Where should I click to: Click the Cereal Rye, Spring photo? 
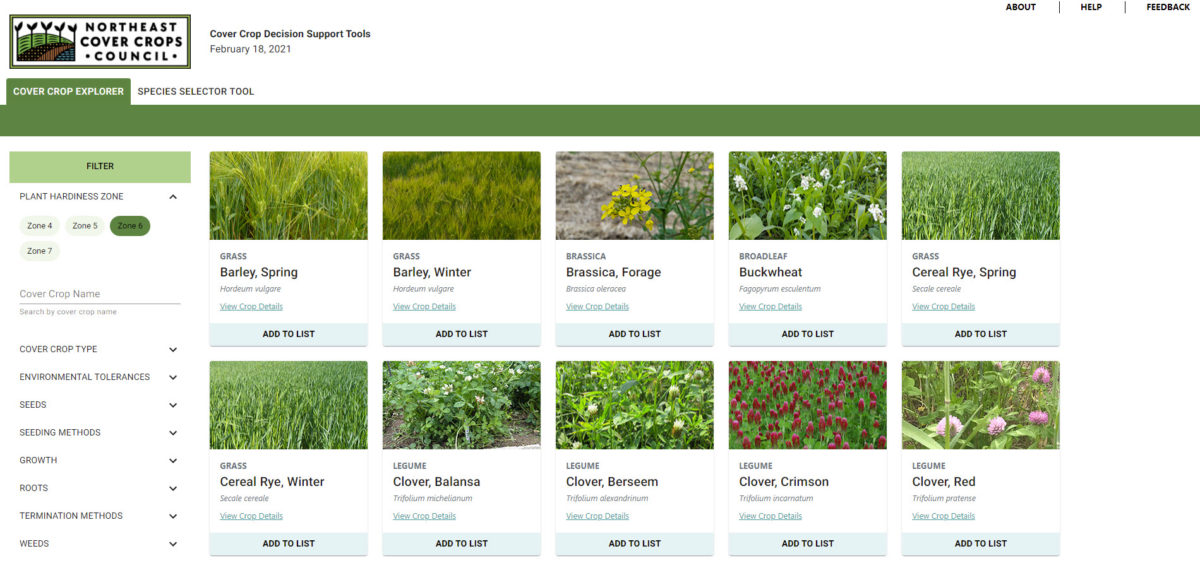[981, 196]
